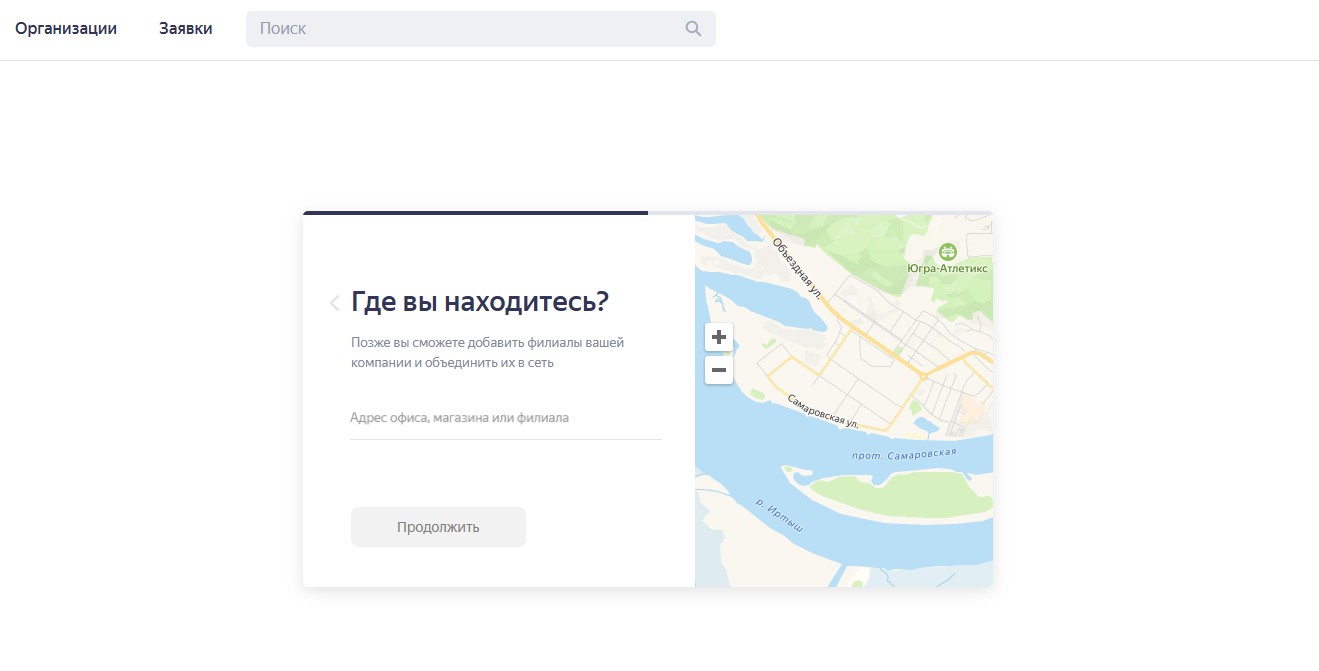Click the прот. Самаровская channel label
Viewport: 1319px width, 671px height.
pos(903,453)
